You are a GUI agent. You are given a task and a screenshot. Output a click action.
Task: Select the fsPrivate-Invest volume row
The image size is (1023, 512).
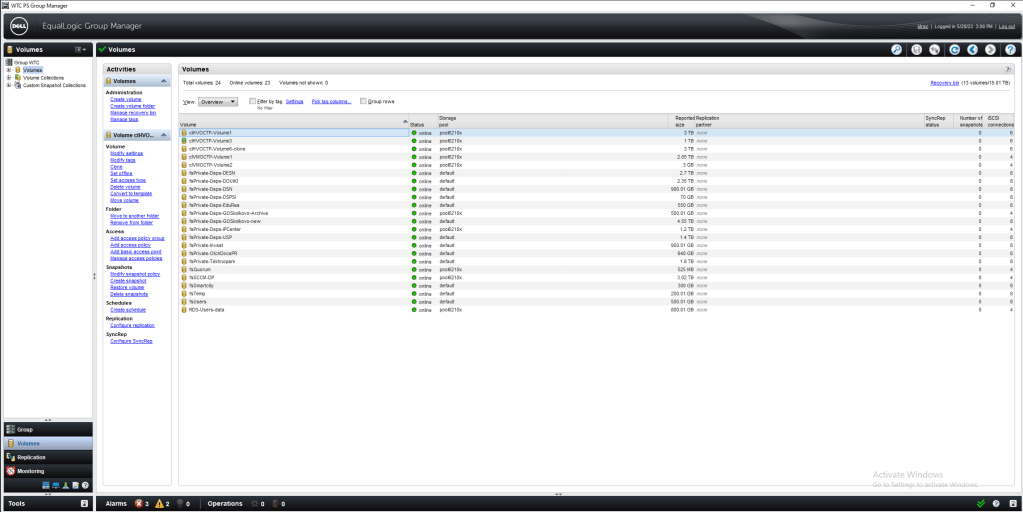(208, 244)
